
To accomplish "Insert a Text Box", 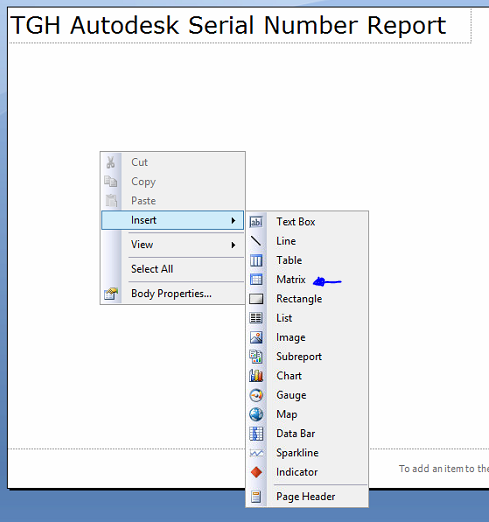I will [x=307, y=222].
